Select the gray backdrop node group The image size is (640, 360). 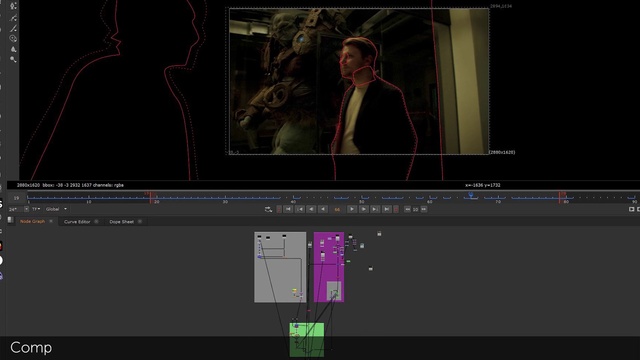[280, 267]
